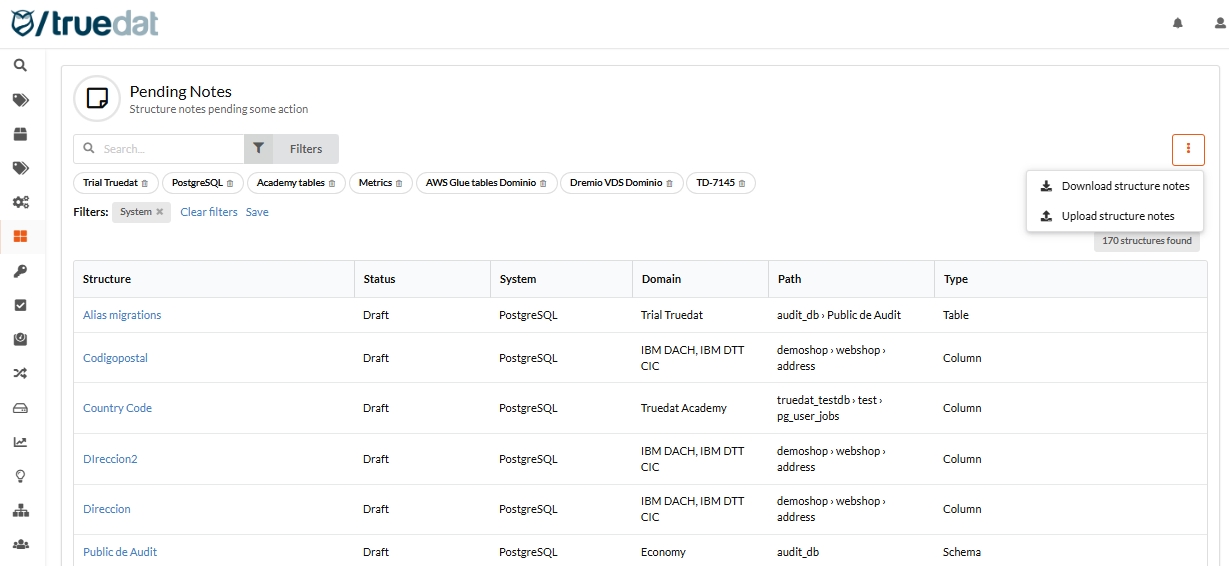1229x566 pixels.
Task: Choose Download structure notes from the menu
Action: pos(1125,186)
